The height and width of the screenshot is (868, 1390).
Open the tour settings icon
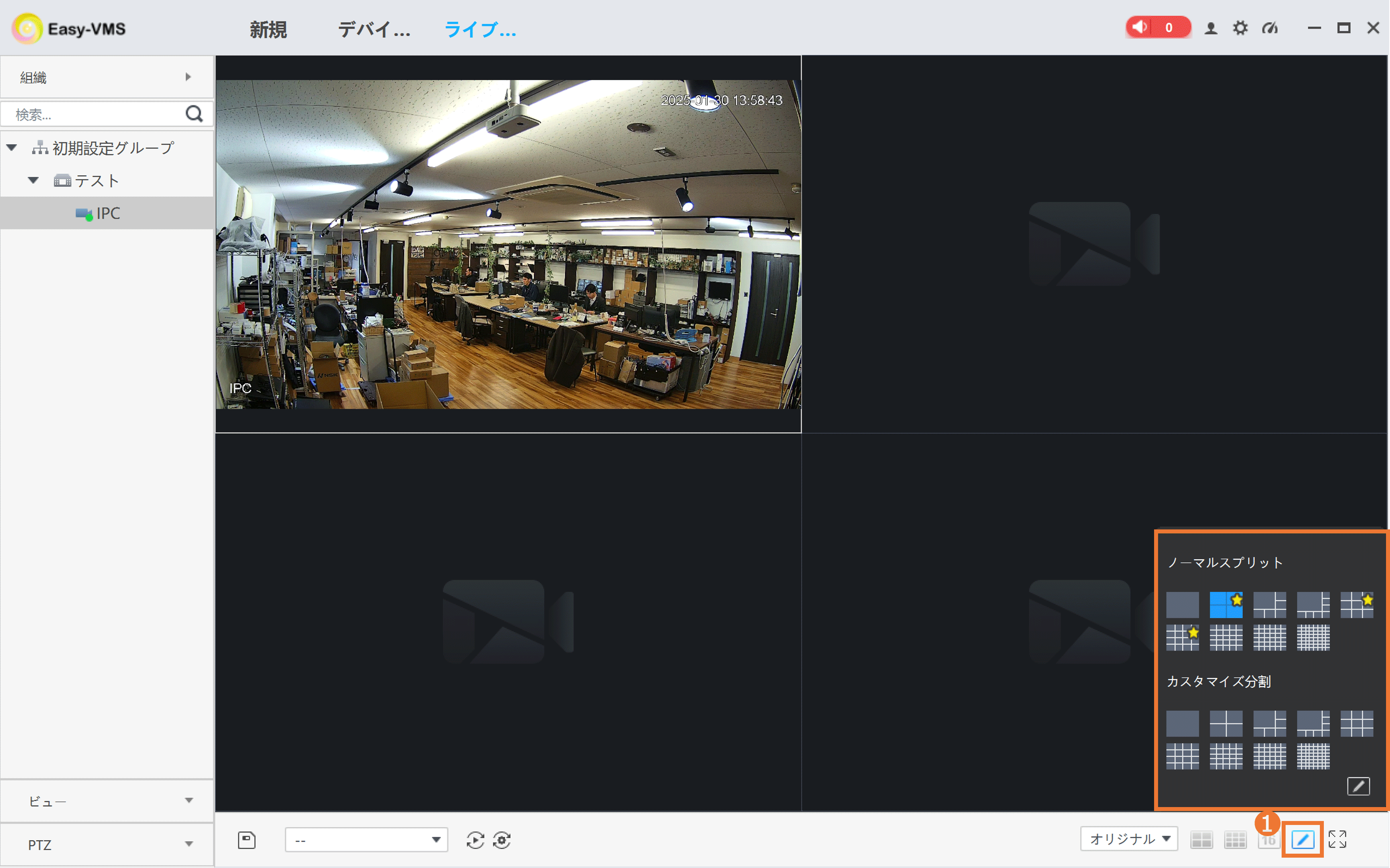click(x=502, y=840)
